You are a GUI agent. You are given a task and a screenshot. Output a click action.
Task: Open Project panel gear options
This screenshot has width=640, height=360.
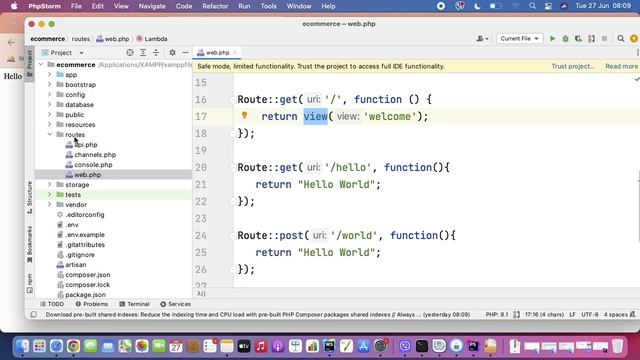coord(172,53)
